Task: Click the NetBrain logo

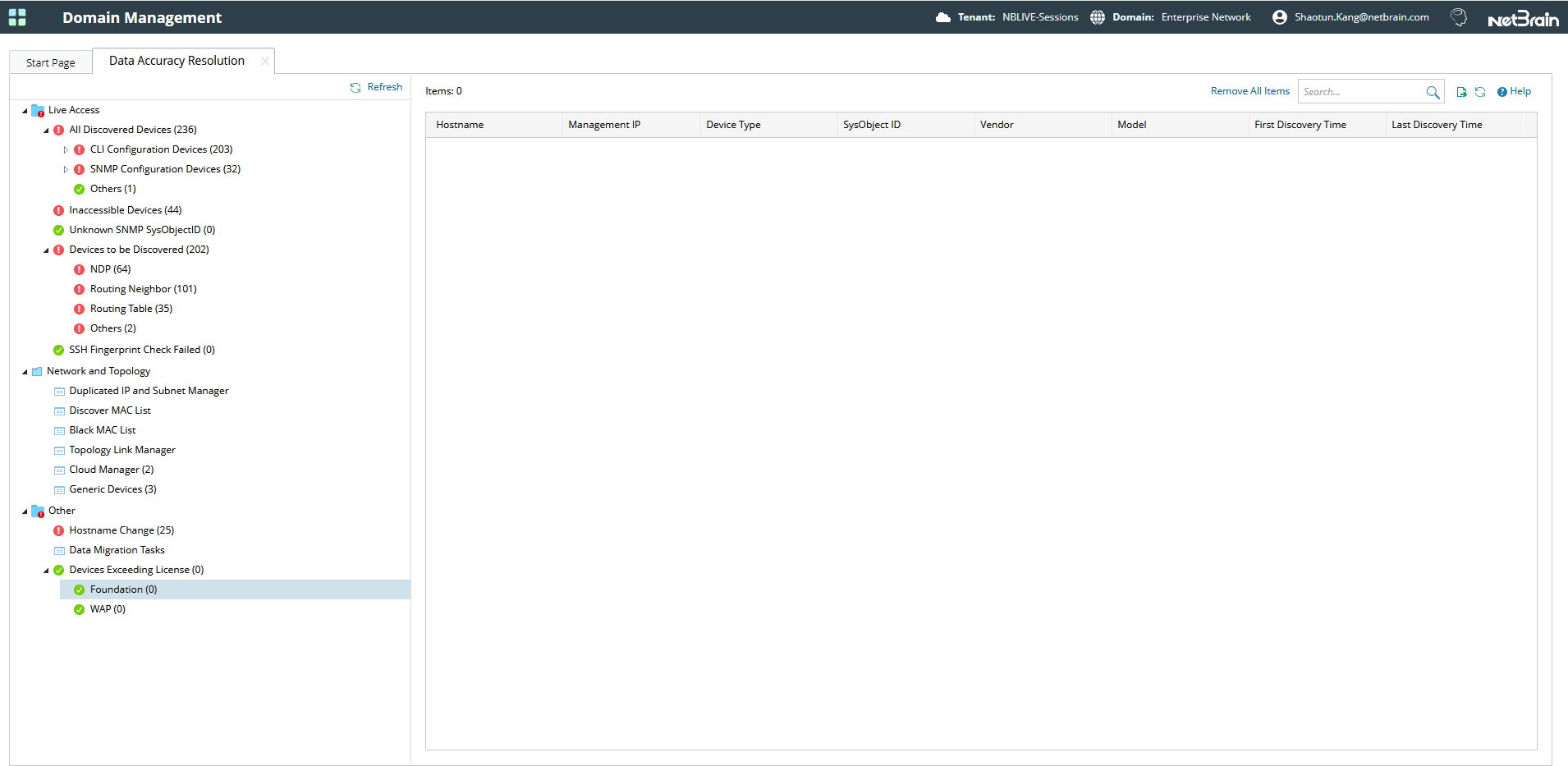Action: (1524, 18)
